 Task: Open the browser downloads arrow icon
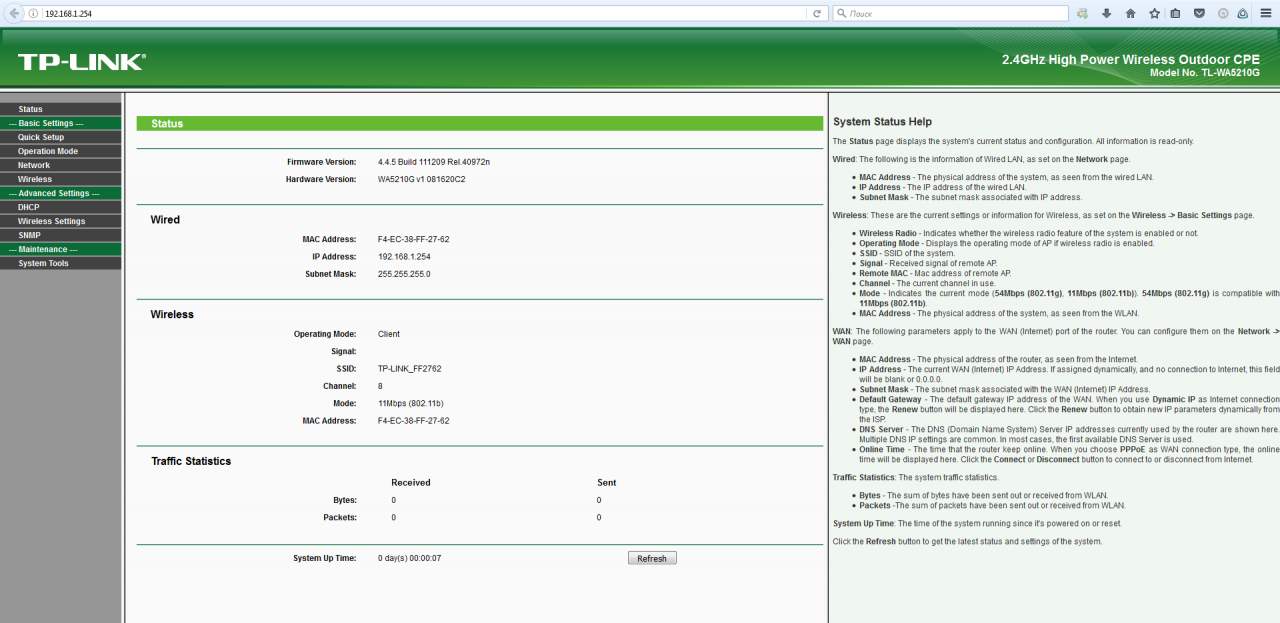(1107, 13)
